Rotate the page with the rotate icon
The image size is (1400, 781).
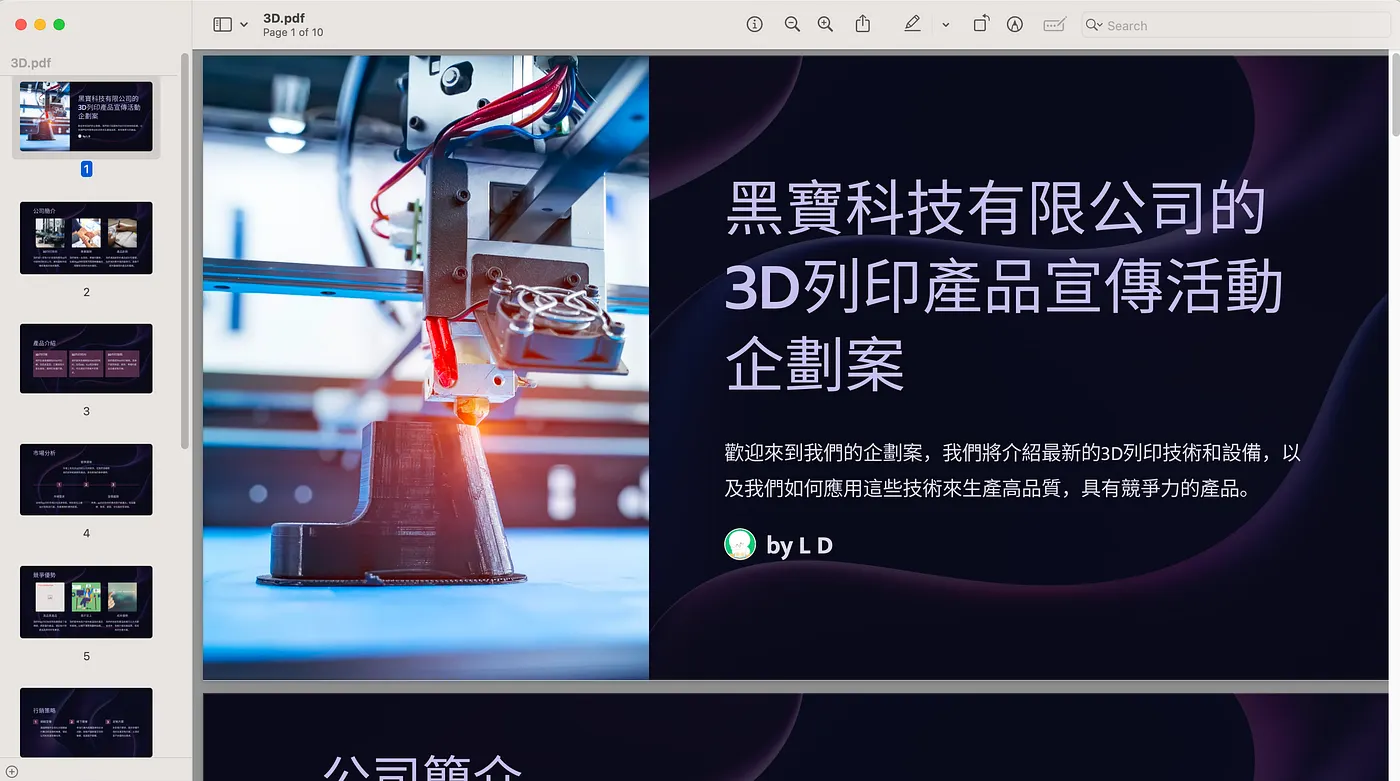coord(981,25)
